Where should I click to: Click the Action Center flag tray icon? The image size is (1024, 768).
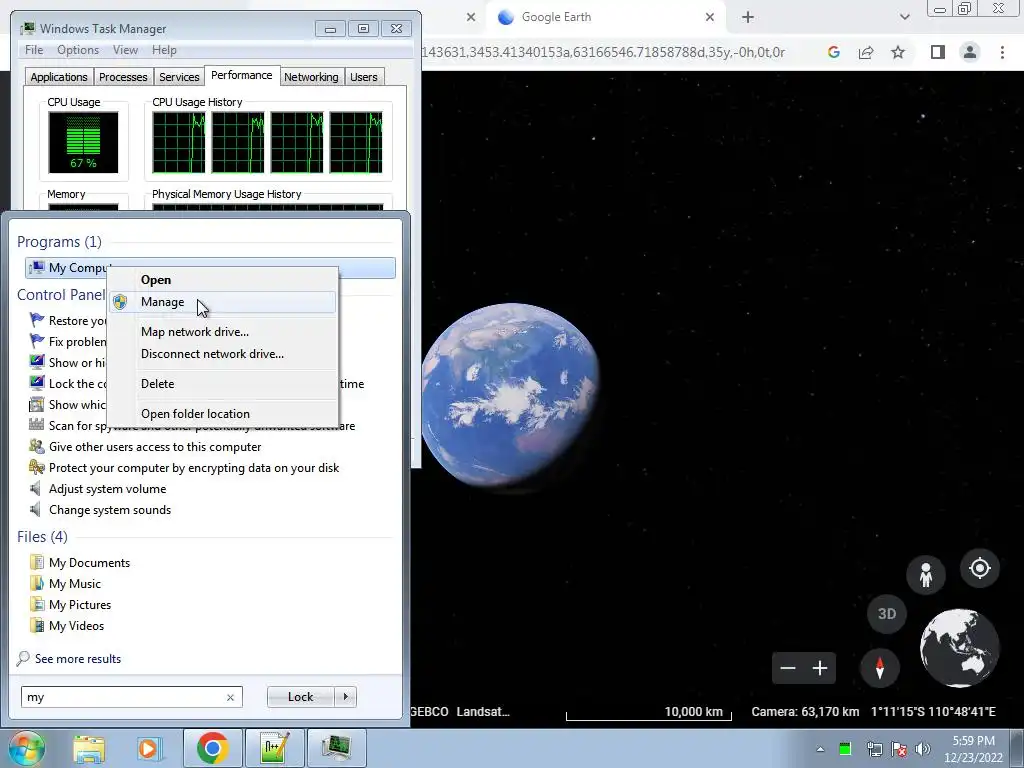click(x=899, y=749)
